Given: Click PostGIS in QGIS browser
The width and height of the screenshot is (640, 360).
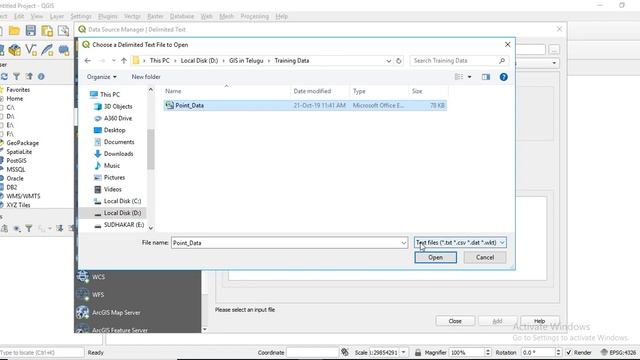Looking at the screenshot, I should tap(16, 160).
